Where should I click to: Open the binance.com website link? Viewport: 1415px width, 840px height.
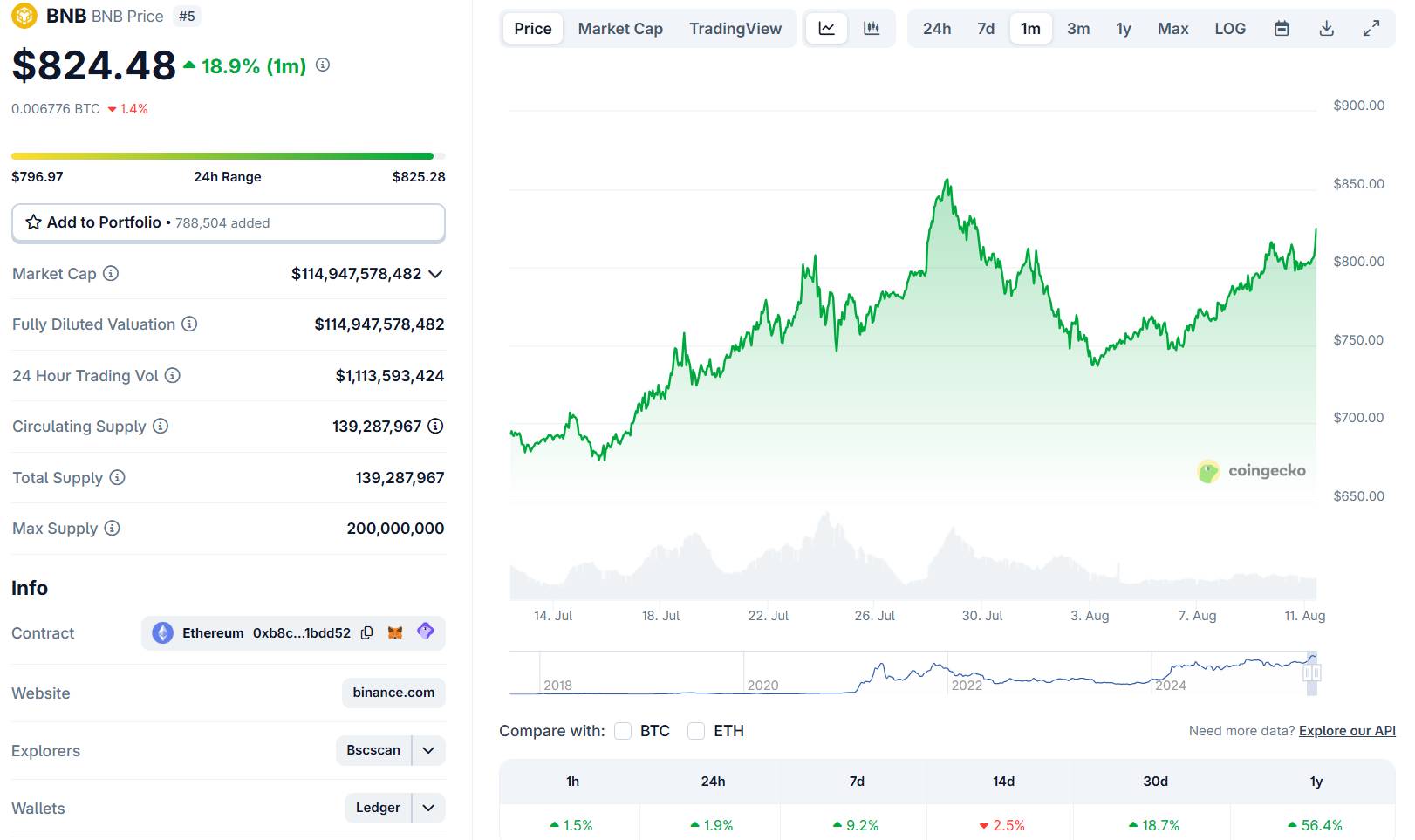pyautogui.click(x=393, y=693)
